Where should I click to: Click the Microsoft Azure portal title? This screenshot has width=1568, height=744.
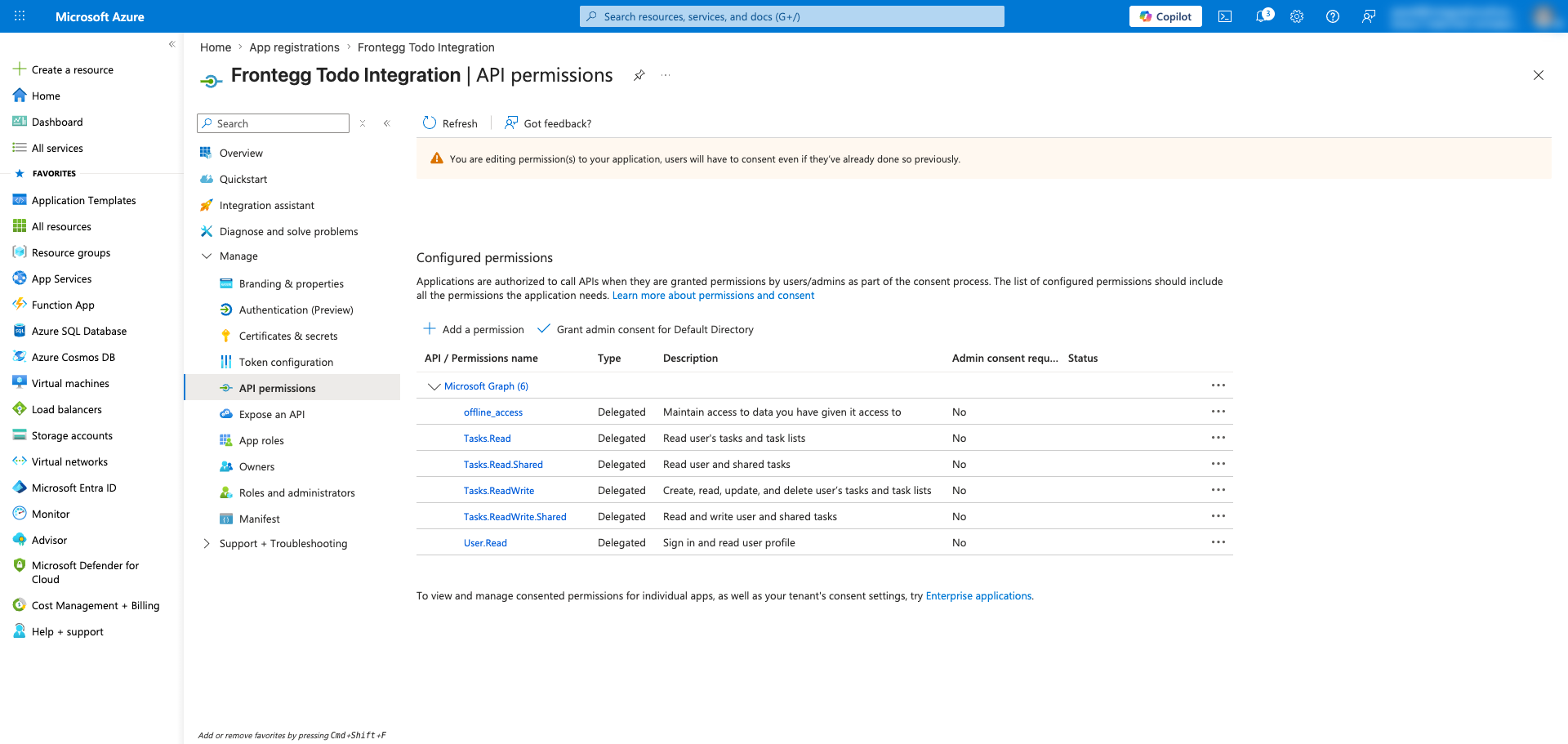point(100,16)
